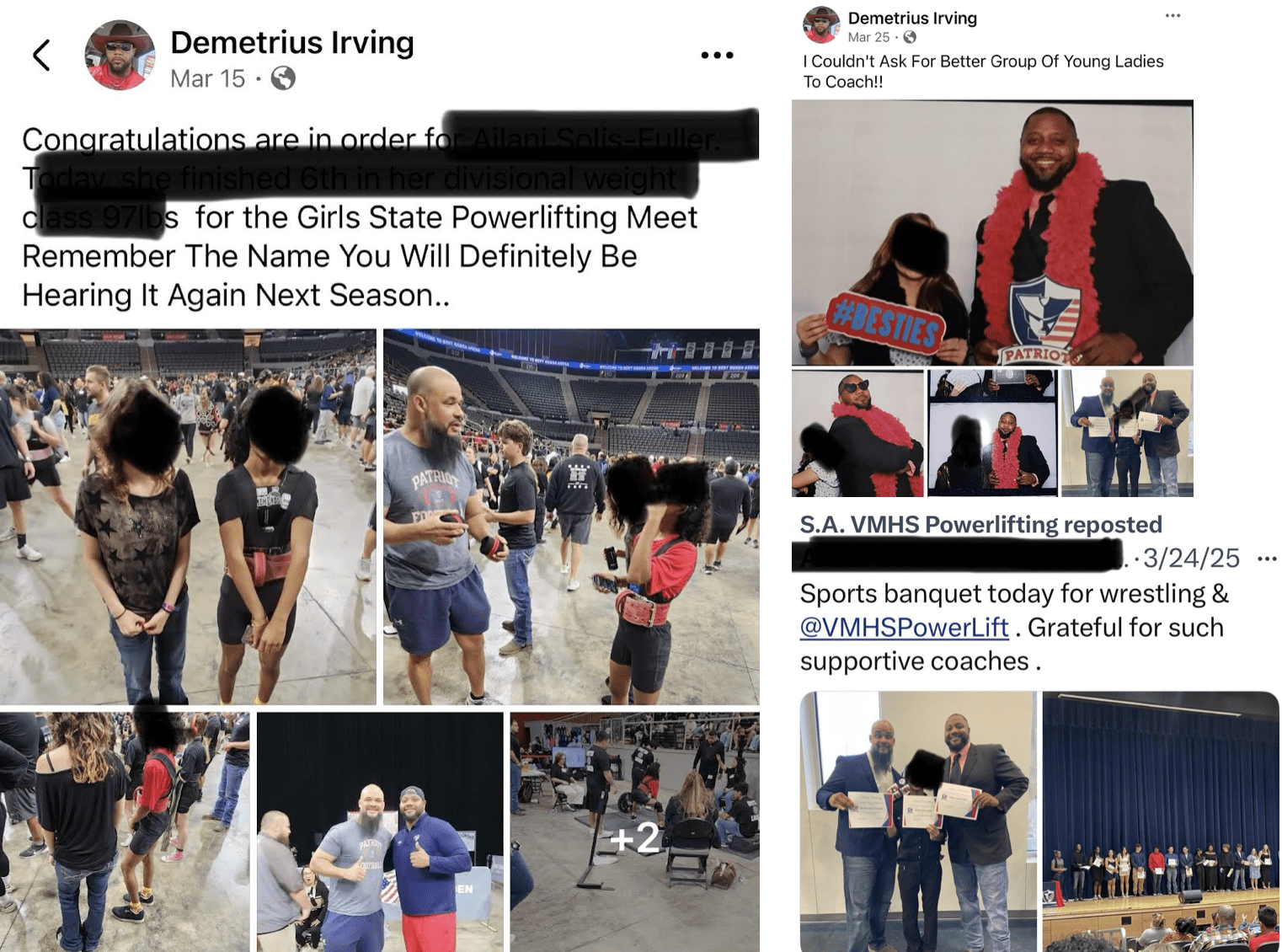
Task: Open the photo of coaches holding certificates in tweet
Action: point(918,821)
